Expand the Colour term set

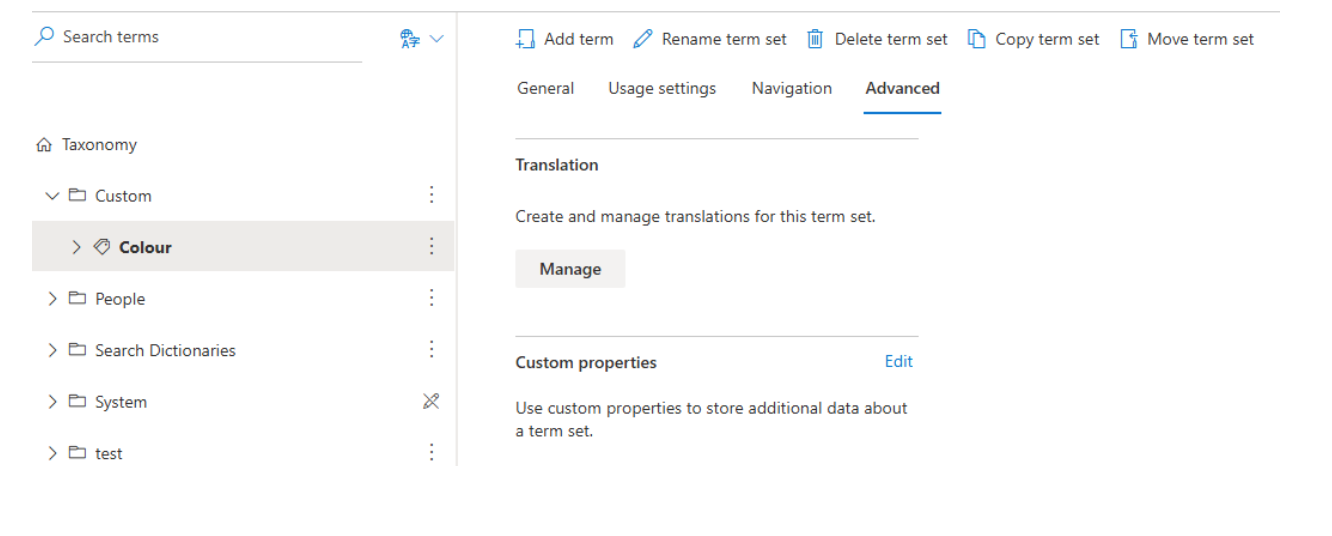(76, 247)
